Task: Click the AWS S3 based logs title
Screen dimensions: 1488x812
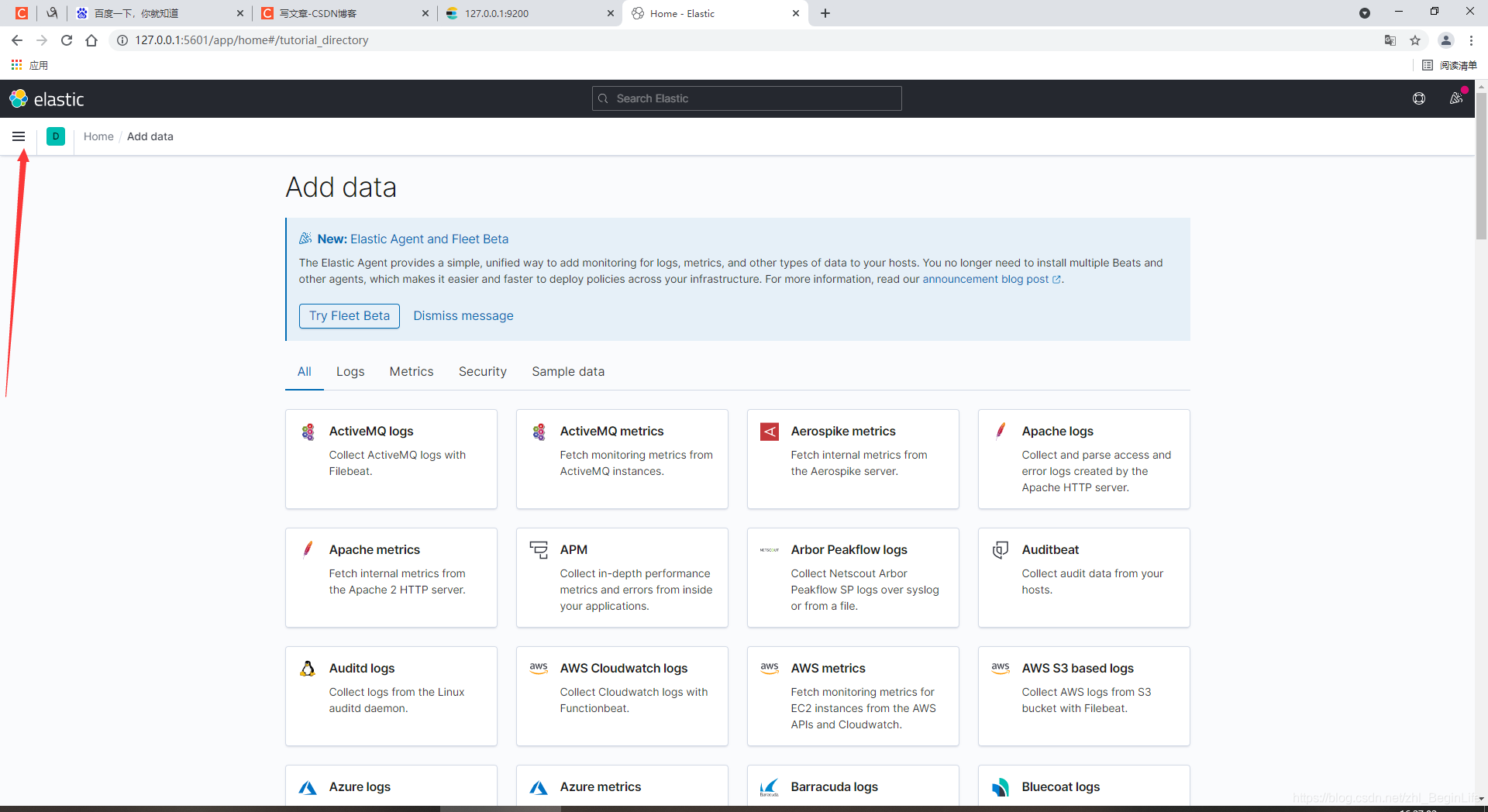Action: click(1078, 668)
